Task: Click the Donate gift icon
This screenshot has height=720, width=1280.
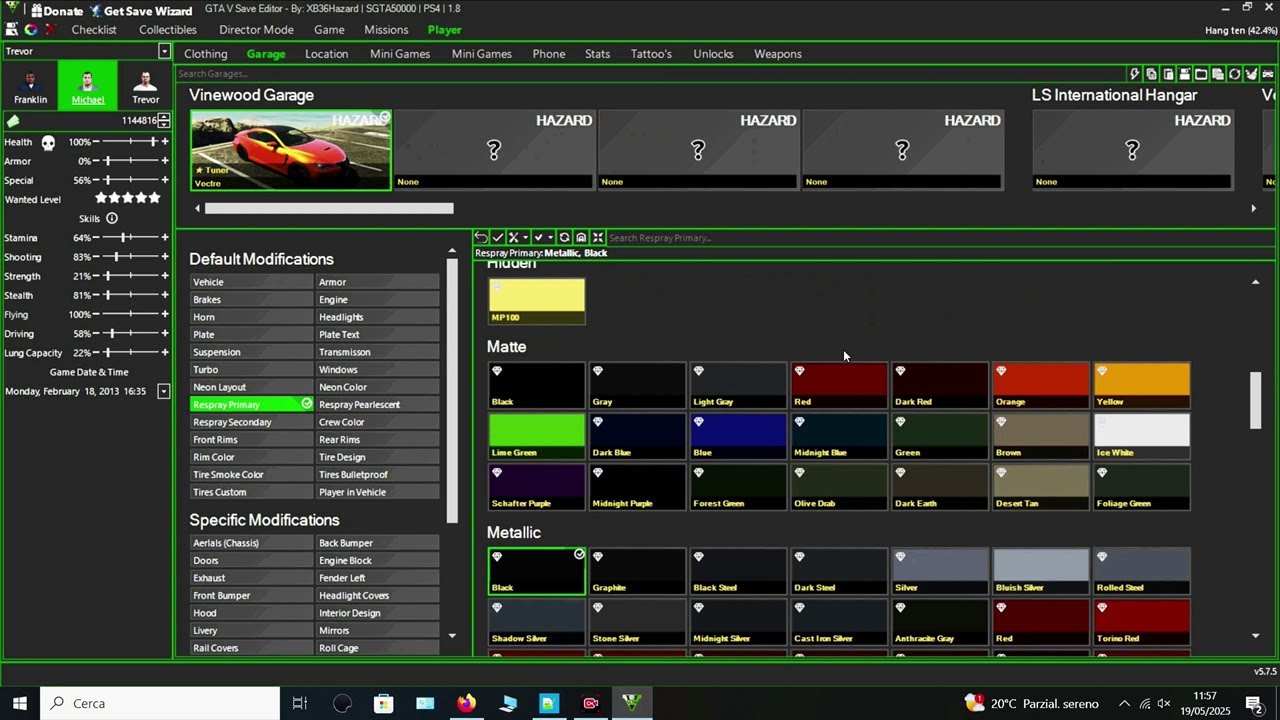Action: point(36,10)
